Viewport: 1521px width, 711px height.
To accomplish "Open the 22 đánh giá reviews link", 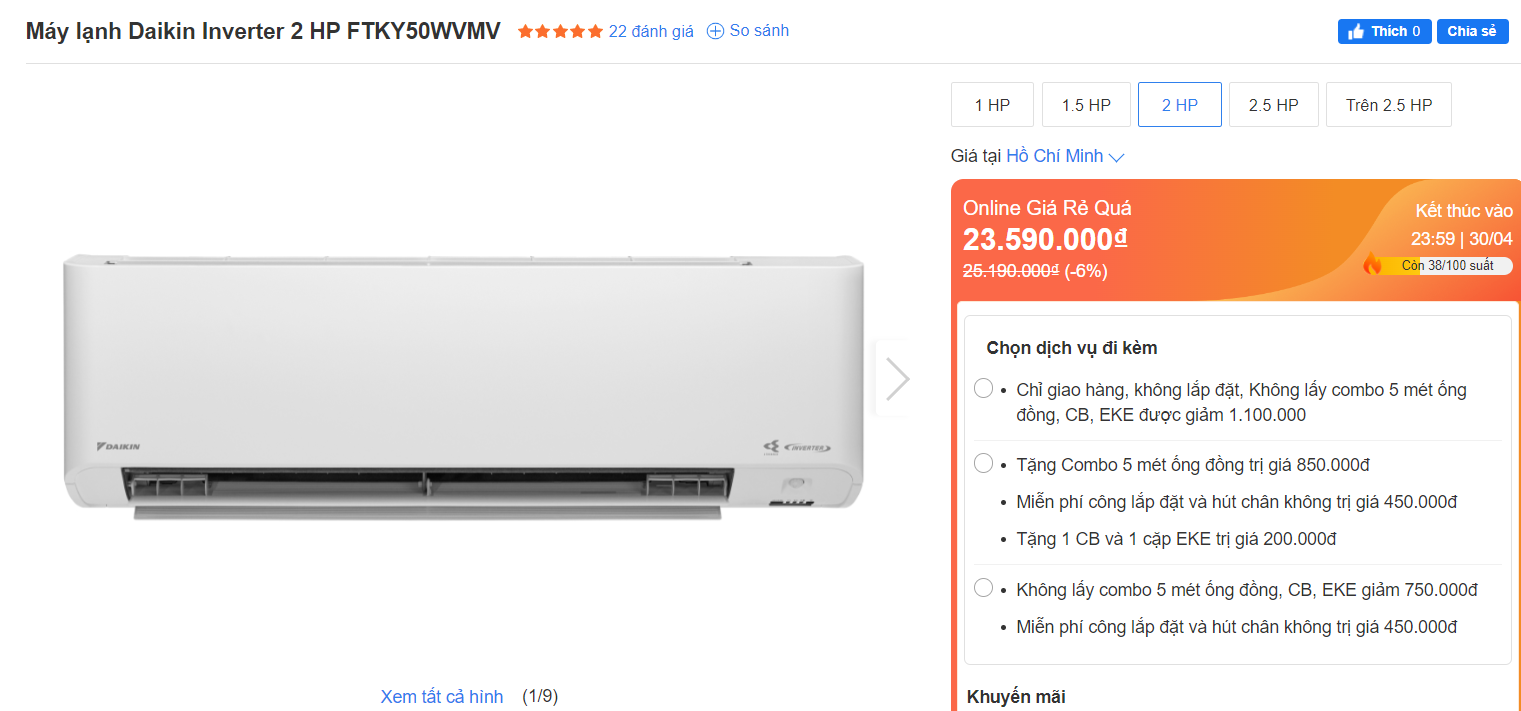I will click(651, 31).
